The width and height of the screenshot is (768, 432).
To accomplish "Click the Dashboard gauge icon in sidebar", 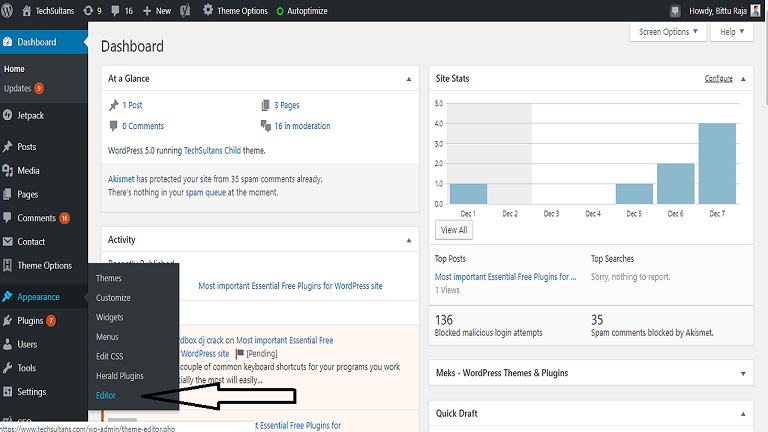I will (x=7, y=42).
